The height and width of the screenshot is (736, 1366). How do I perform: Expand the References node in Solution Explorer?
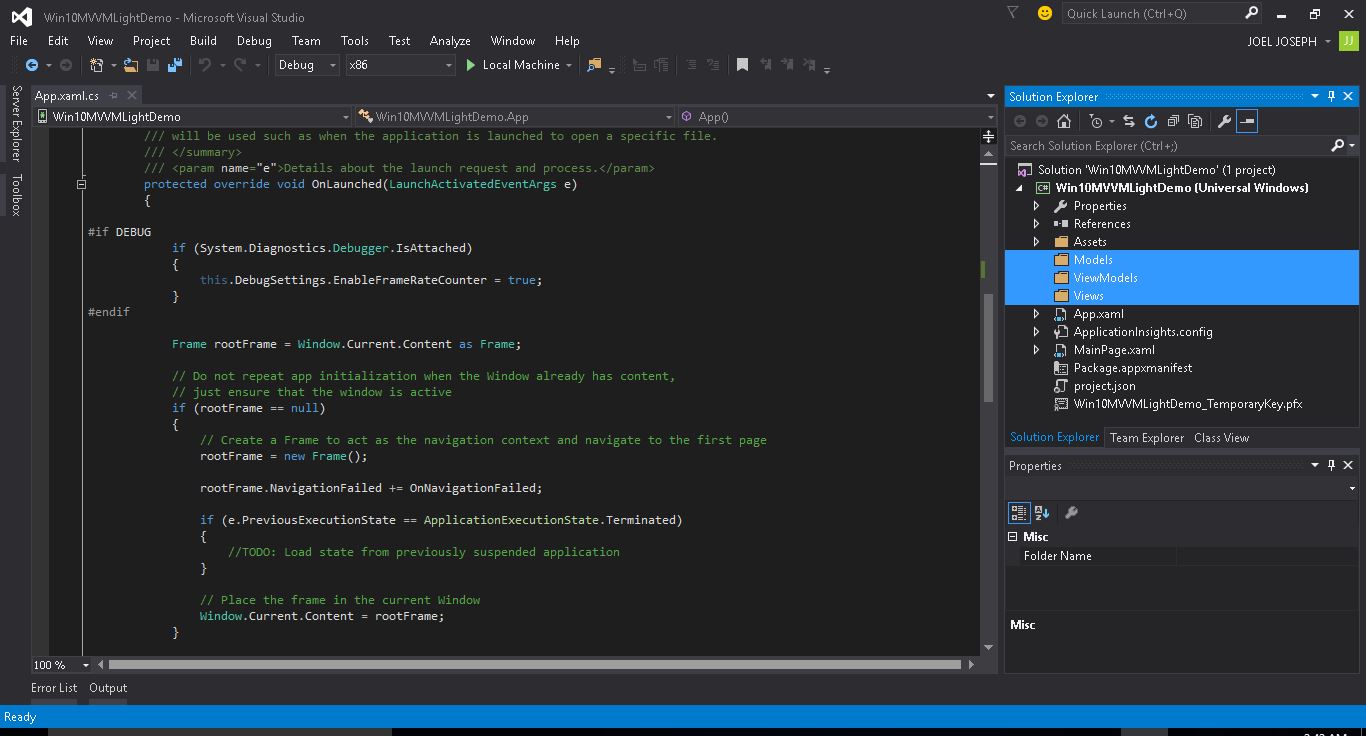1037,224
